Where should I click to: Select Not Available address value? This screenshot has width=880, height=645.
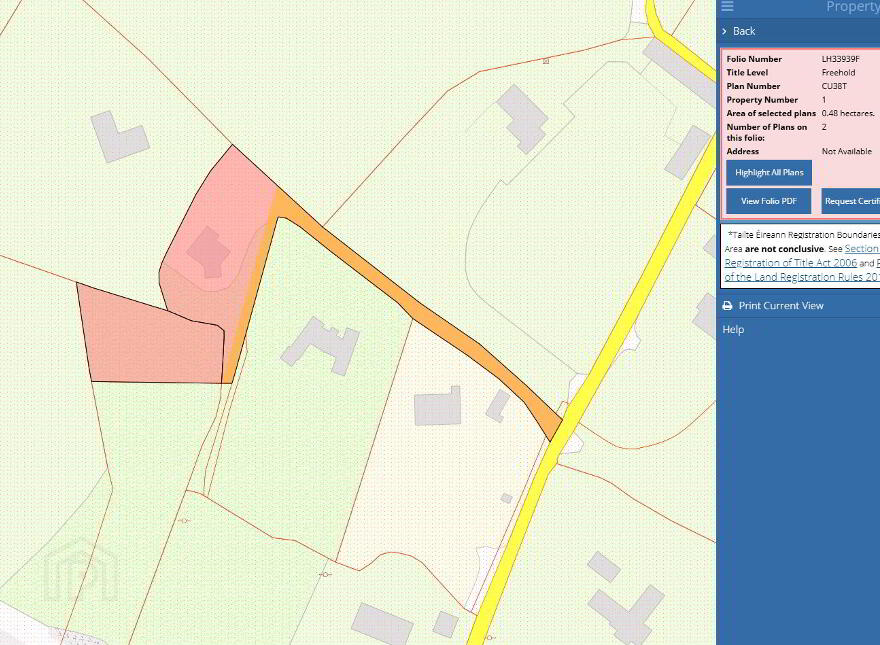pos(846,151)
